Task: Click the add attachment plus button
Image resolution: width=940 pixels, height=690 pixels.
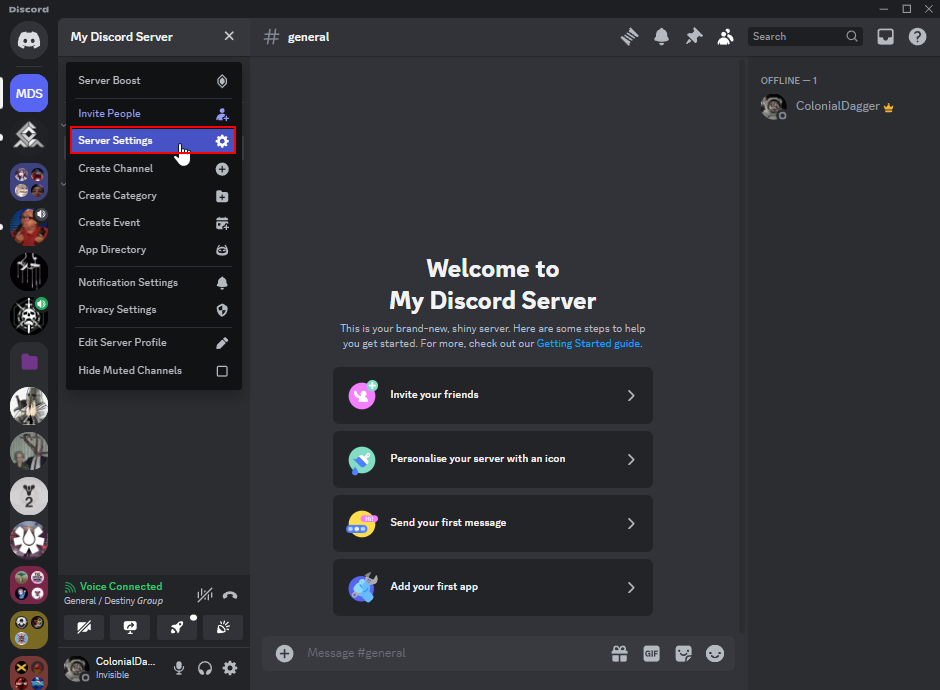Action: [x=284, y=653]
